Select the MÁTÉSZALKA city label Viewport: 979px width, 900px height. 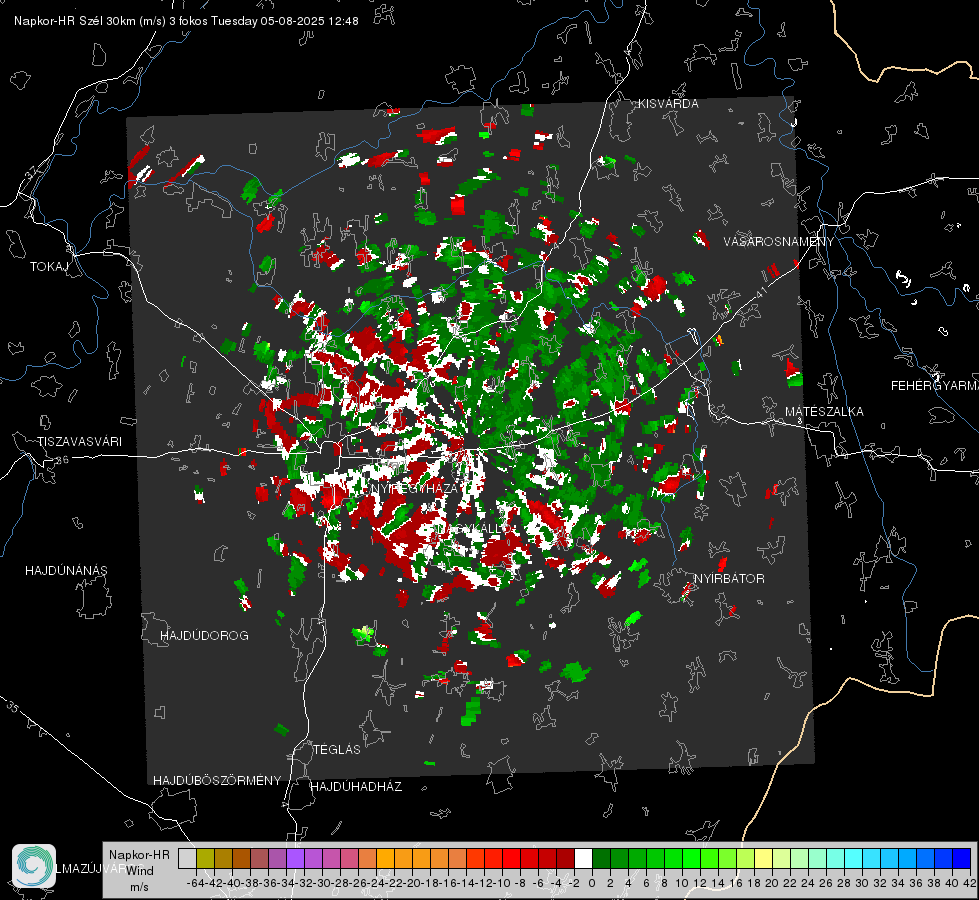click(824, 412)
